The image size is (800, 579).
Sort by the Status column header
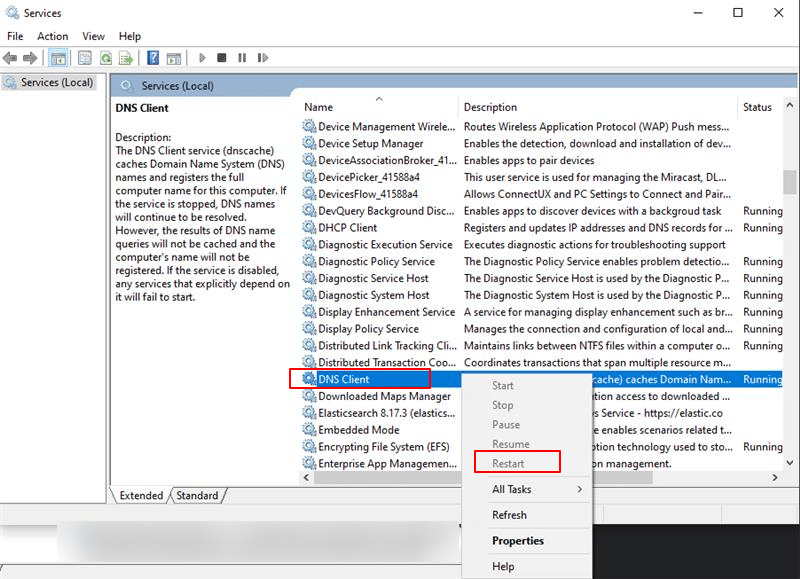(760, 107)
